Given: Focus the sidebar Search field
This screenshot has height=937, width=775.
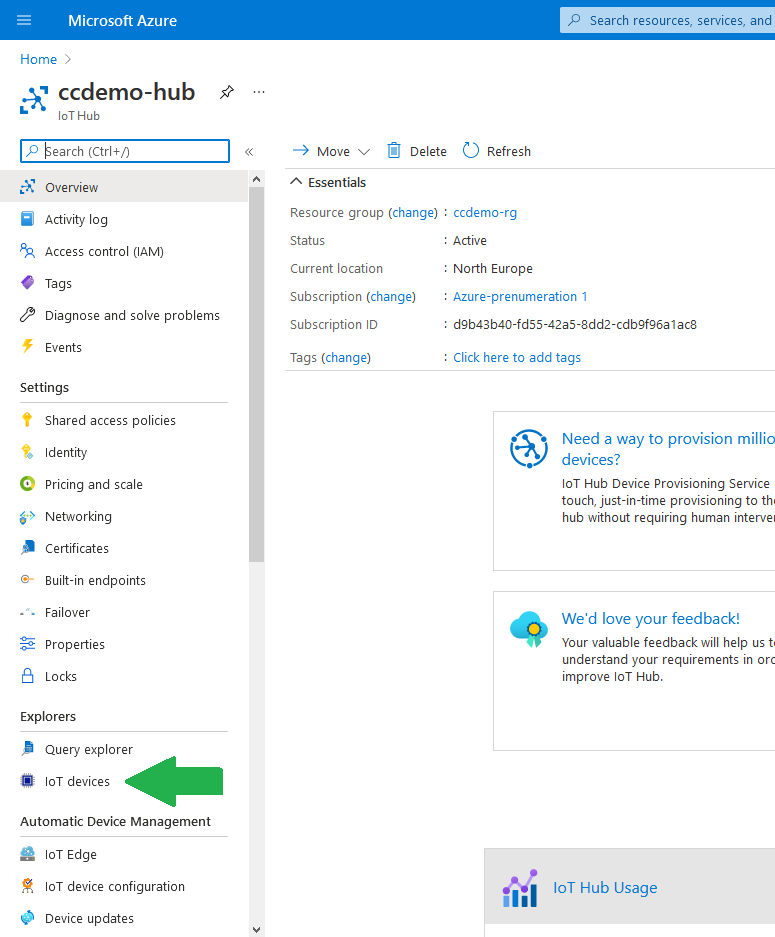Looking at the screenshot, I should pyautogui.click(x=125, y=151).
